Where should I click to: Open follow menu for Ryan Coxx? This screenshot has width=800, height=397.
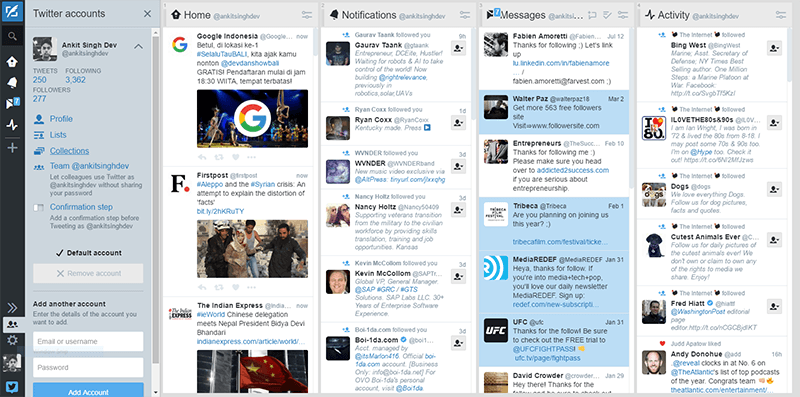pos(458,122)
